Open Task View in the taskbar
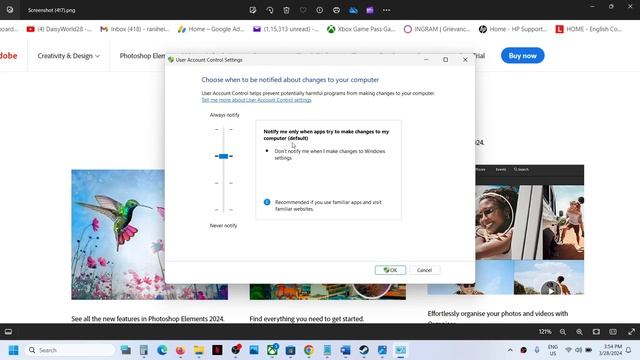Screen dimensions: 640x360 pyautogui.click(x=126, y=350)
